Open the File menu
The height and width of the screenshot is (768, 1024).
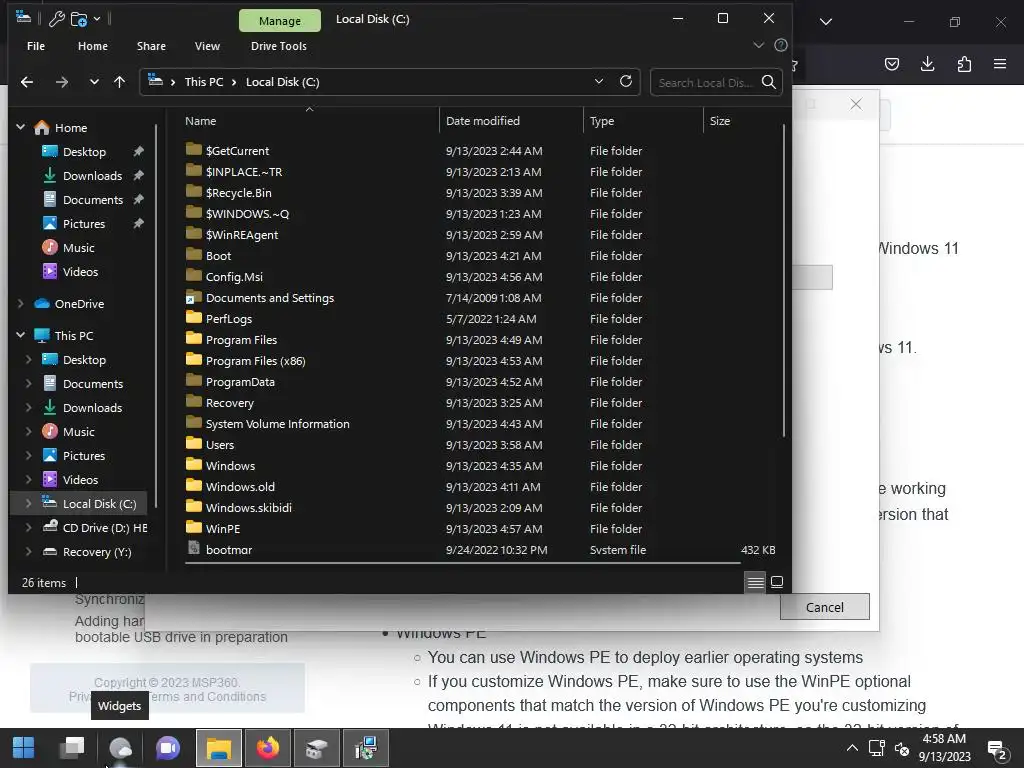[36, 46]
